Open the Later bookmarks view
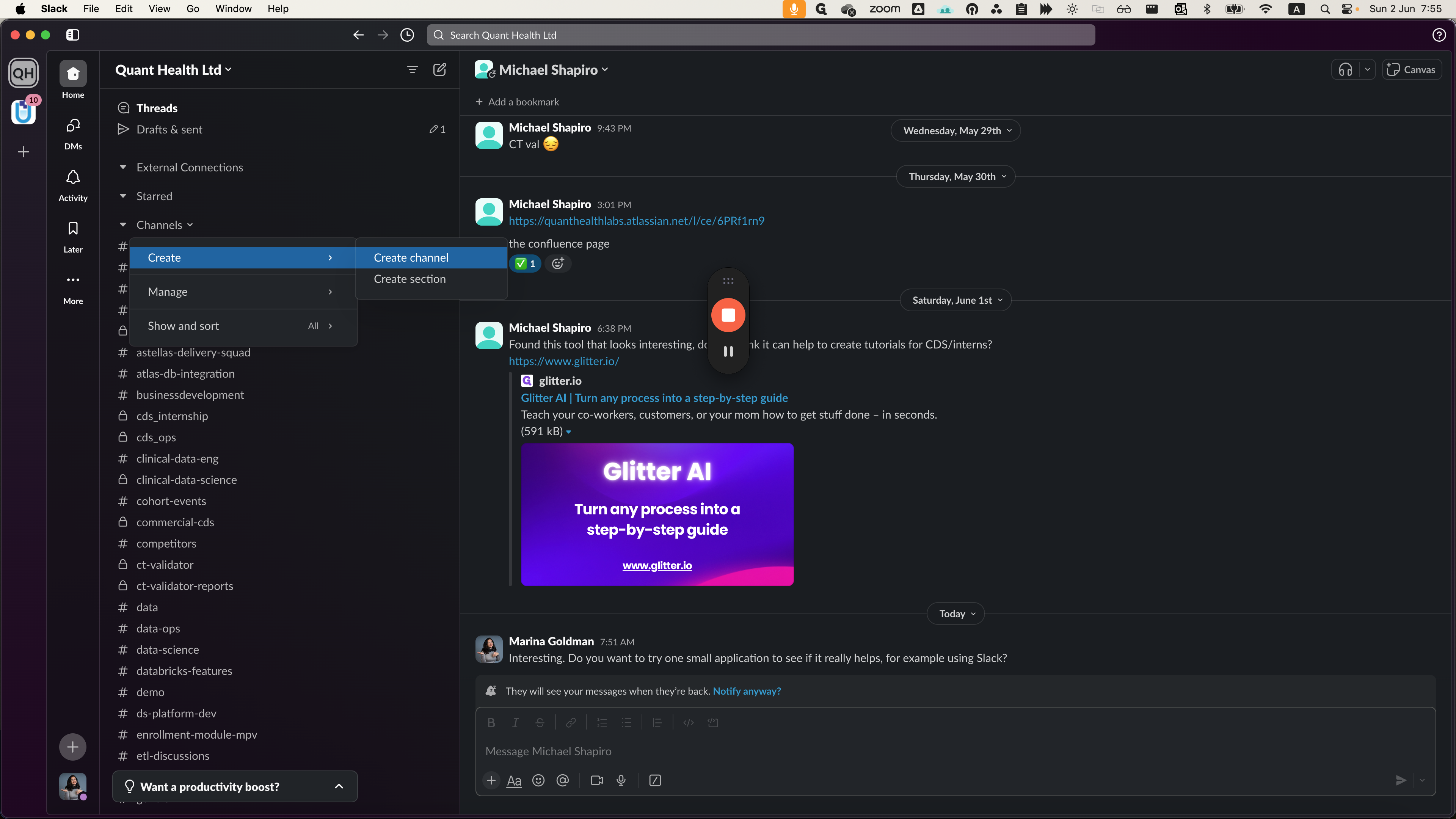The width and height of the screenshot is (1456, 819). (x=73, y=236)
